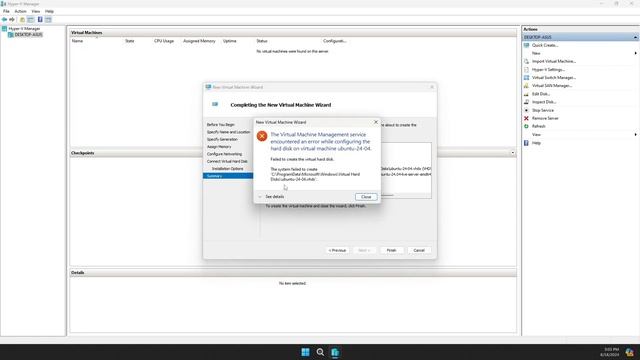The height and width of the screenshot is (360, 640).
Task: Click the green Refresh icon
Action: (x=527, y=127)
